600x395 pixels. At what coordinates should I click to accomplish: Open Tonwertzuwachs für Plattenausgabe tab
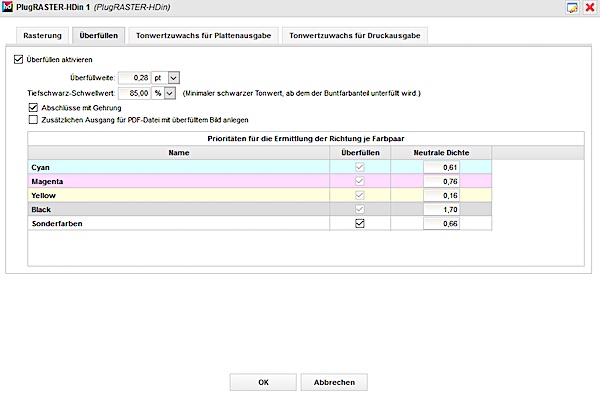(x=204, y=36)
